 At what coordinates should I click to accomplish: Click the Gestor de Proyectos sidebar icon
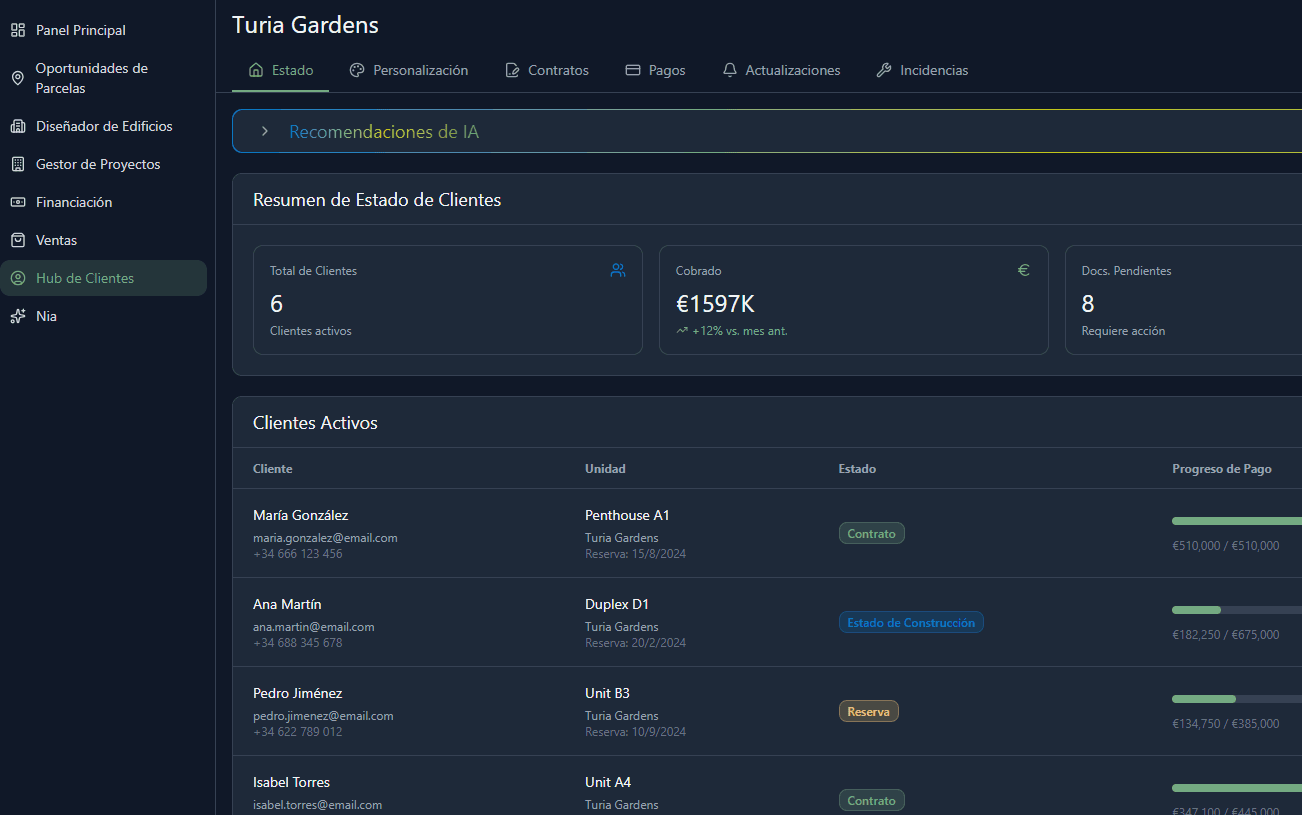click(x=18, y=164)
